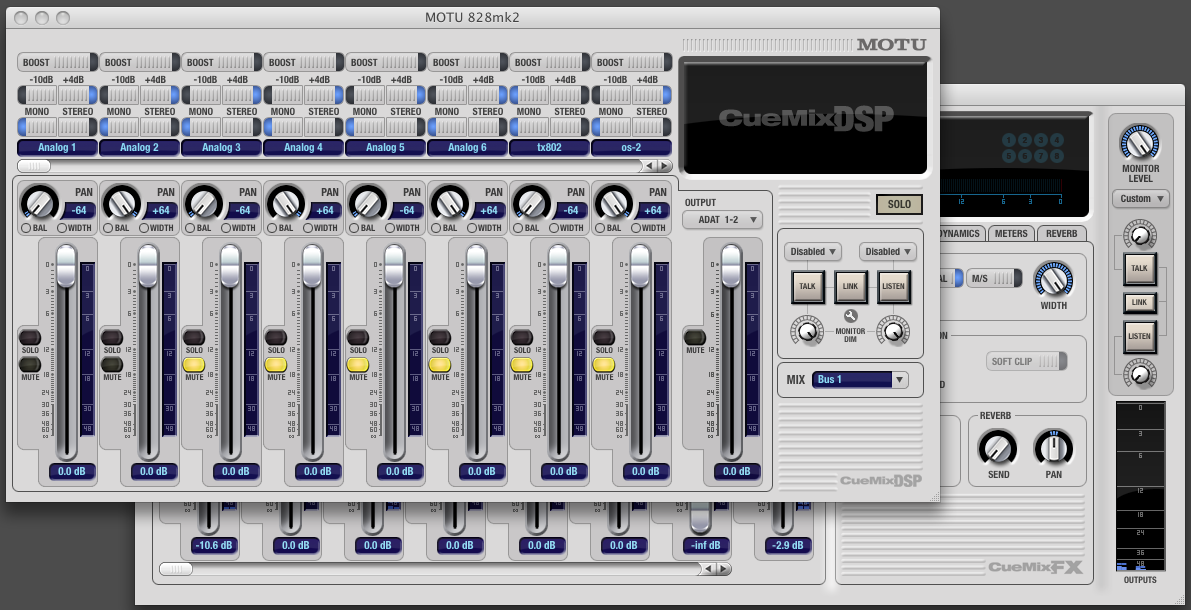1191x610 pixels.
Task: Click the tx802 channel pan knob
Action: (532, 204)
